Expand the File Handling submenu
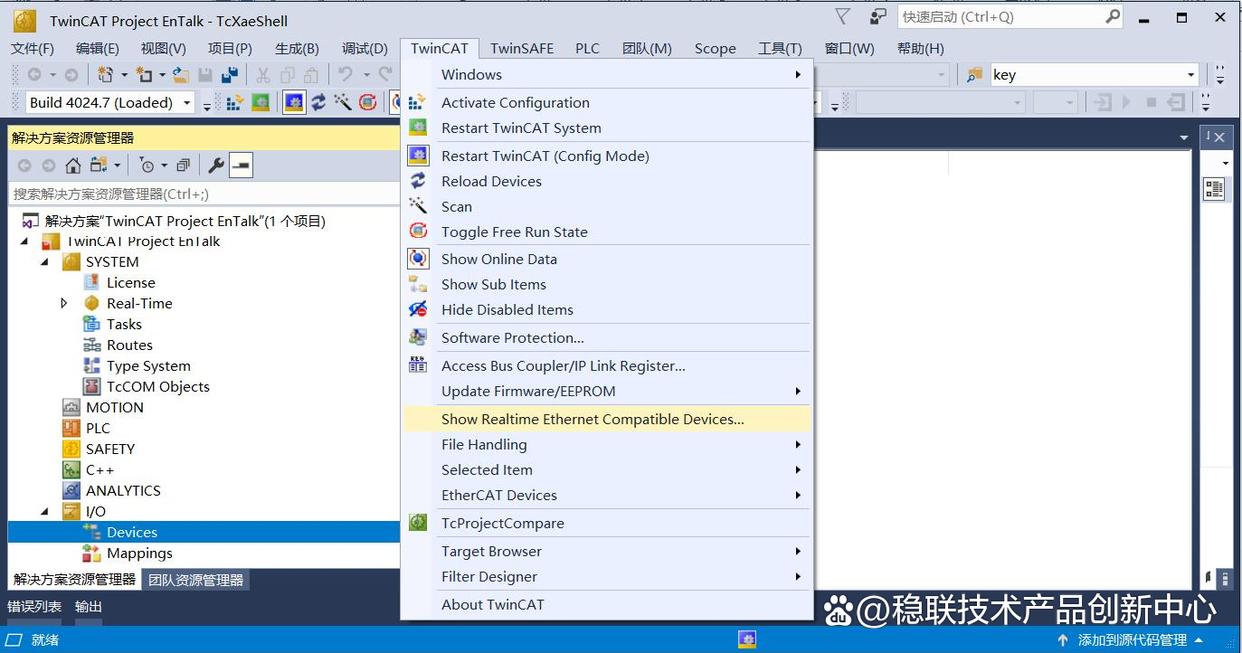The image size is (1242, 653). point(606,444)
